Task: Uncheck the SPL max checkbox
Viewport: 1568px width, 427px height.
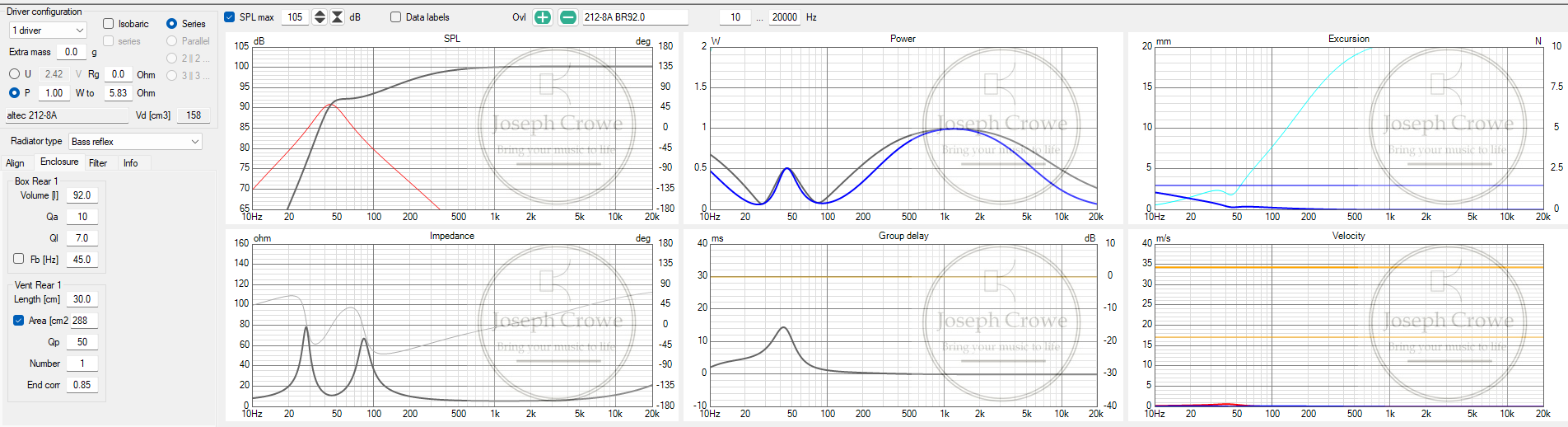Action: point(230,17)
